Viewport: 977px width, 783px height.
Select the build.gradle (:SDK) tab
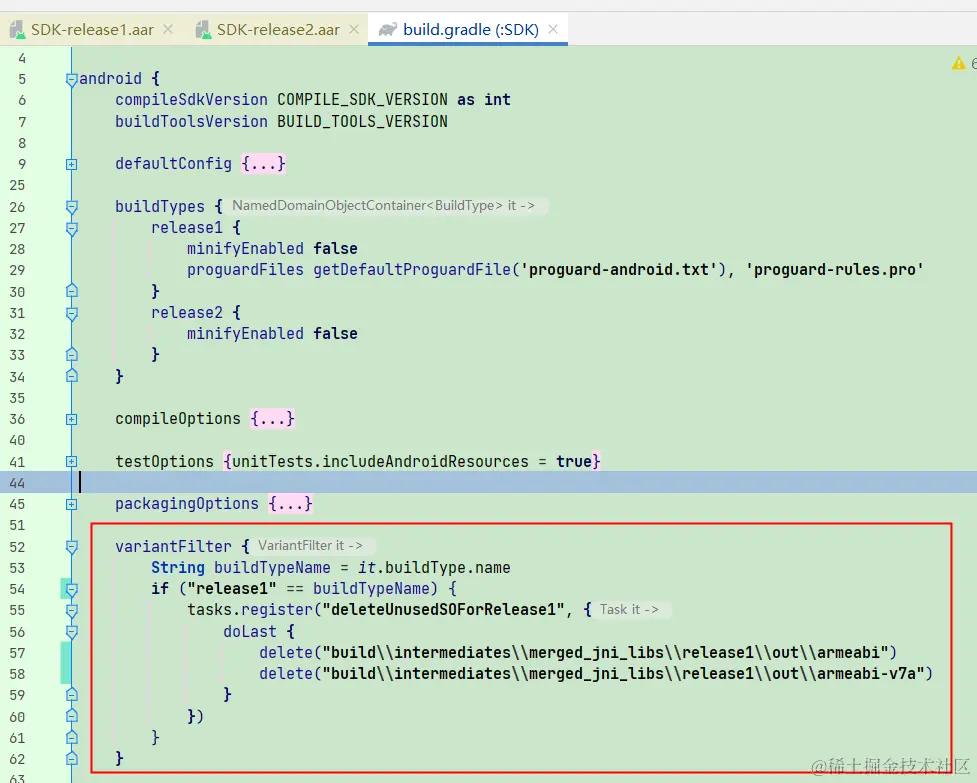click(x=470, y=29)
